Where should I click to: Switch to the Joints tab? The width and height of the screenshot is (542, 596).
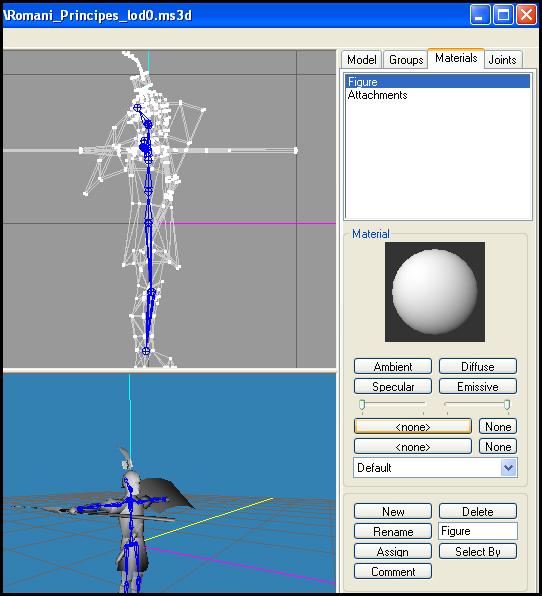[x=502, y=60]
